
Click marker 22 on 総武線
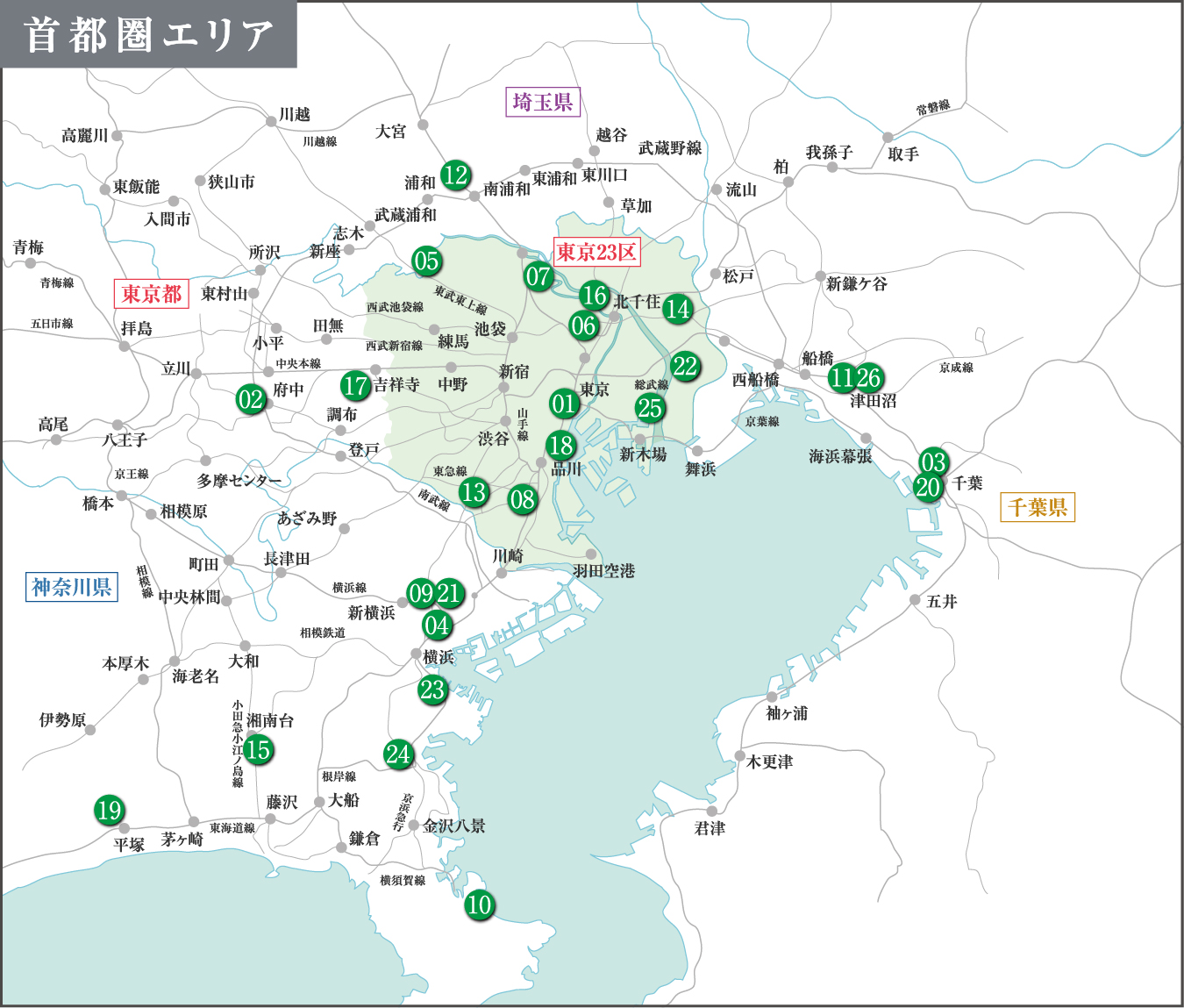click(x=686, y=366)
